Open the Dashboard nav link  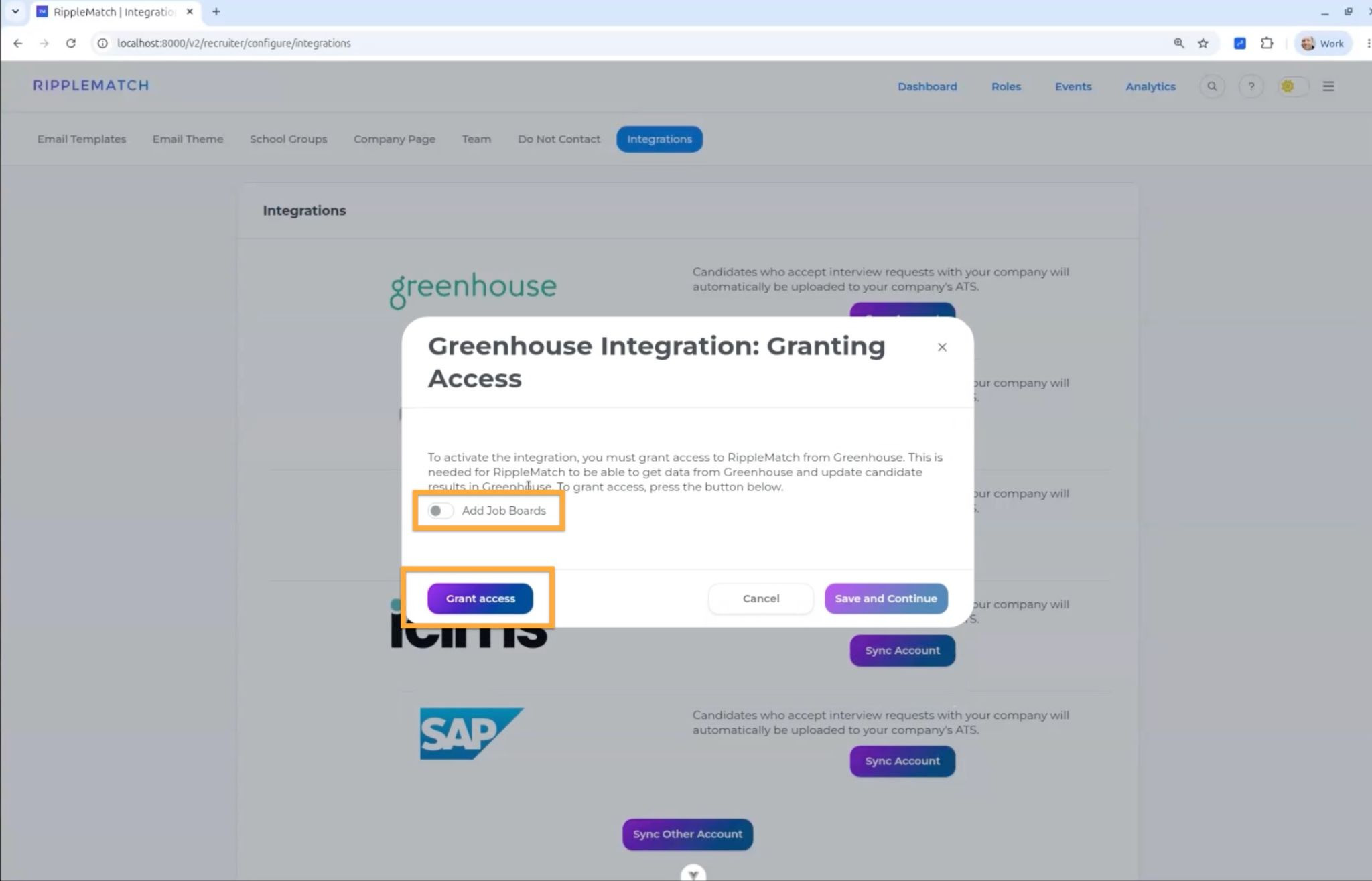coord(927,86)
